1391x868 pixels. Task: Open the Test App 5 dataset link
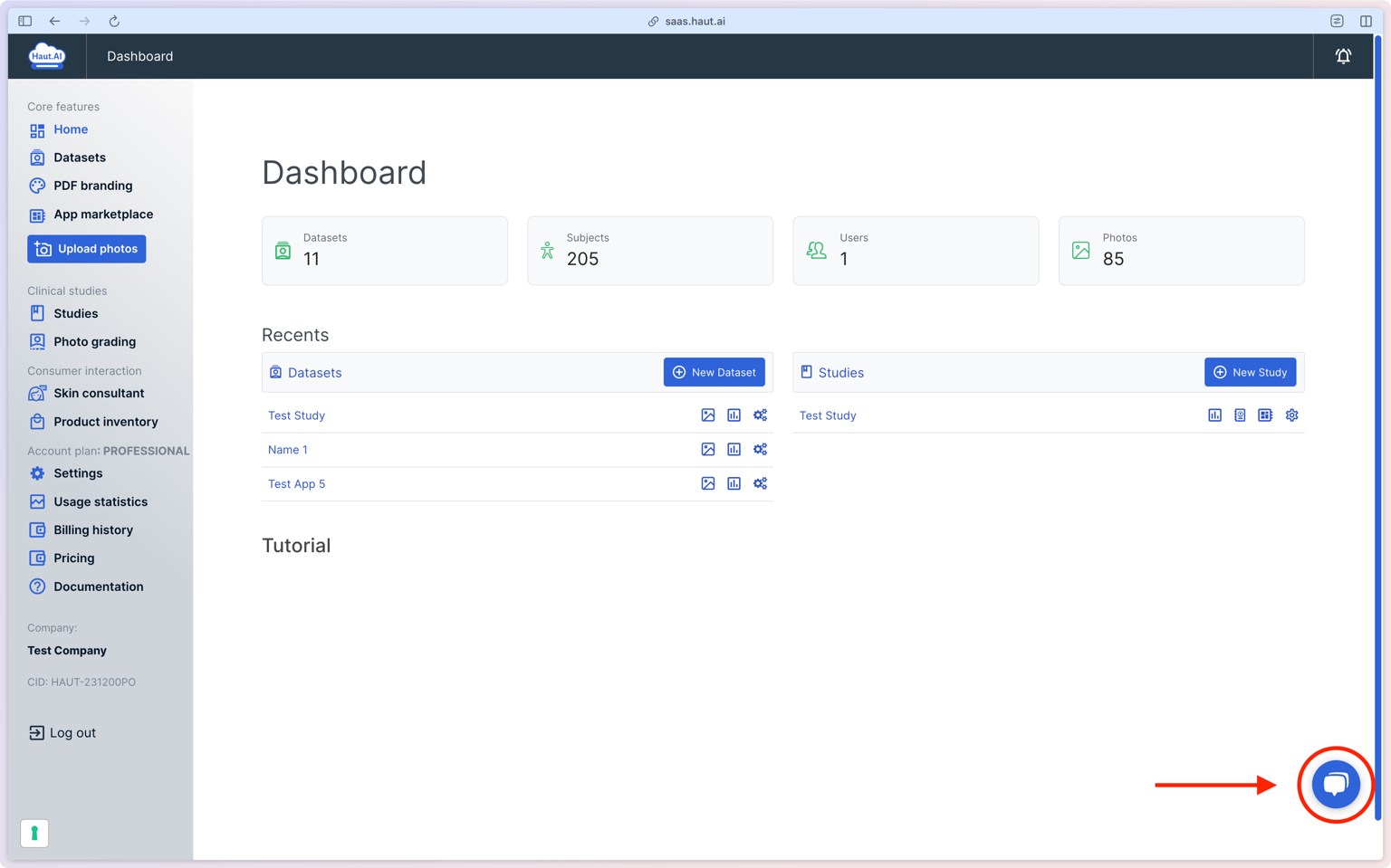pos(296,484)
